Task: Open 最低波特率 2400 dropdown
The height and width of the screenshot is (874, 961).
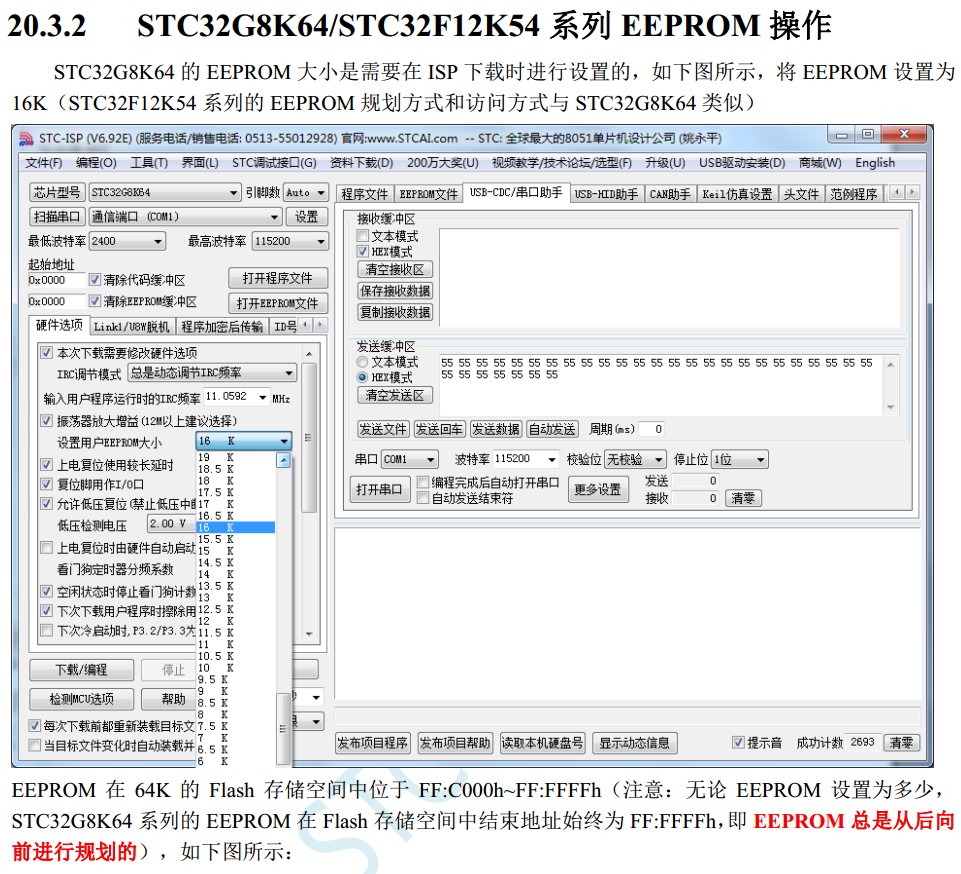Action: click(x=127, y=241)
